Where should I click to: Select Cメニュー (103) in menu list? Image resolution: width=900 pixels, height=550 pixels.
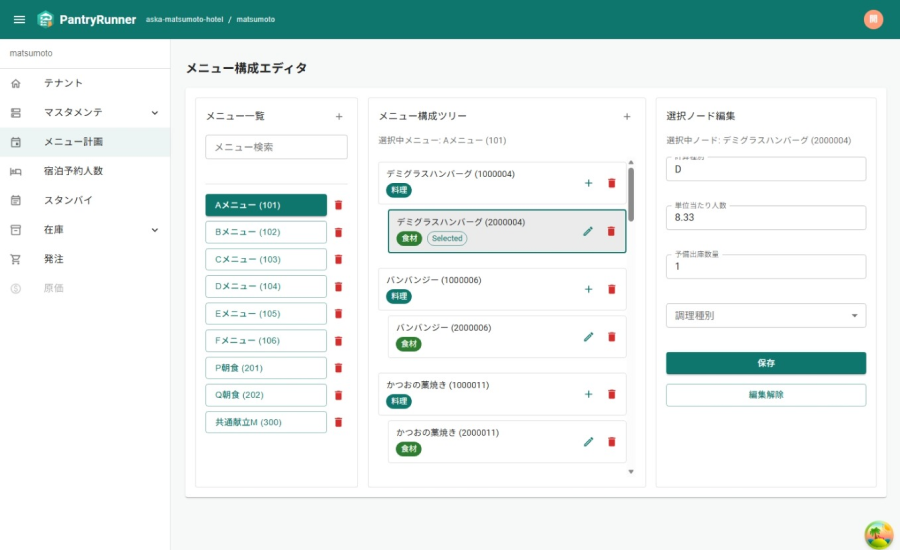[266, 259]
